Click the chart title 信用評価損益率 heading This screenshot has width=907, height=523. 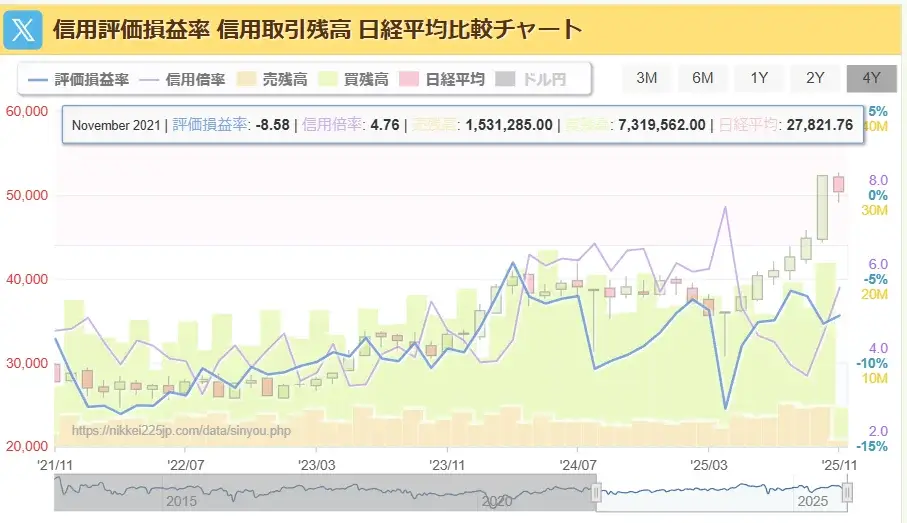coord(317,28)
